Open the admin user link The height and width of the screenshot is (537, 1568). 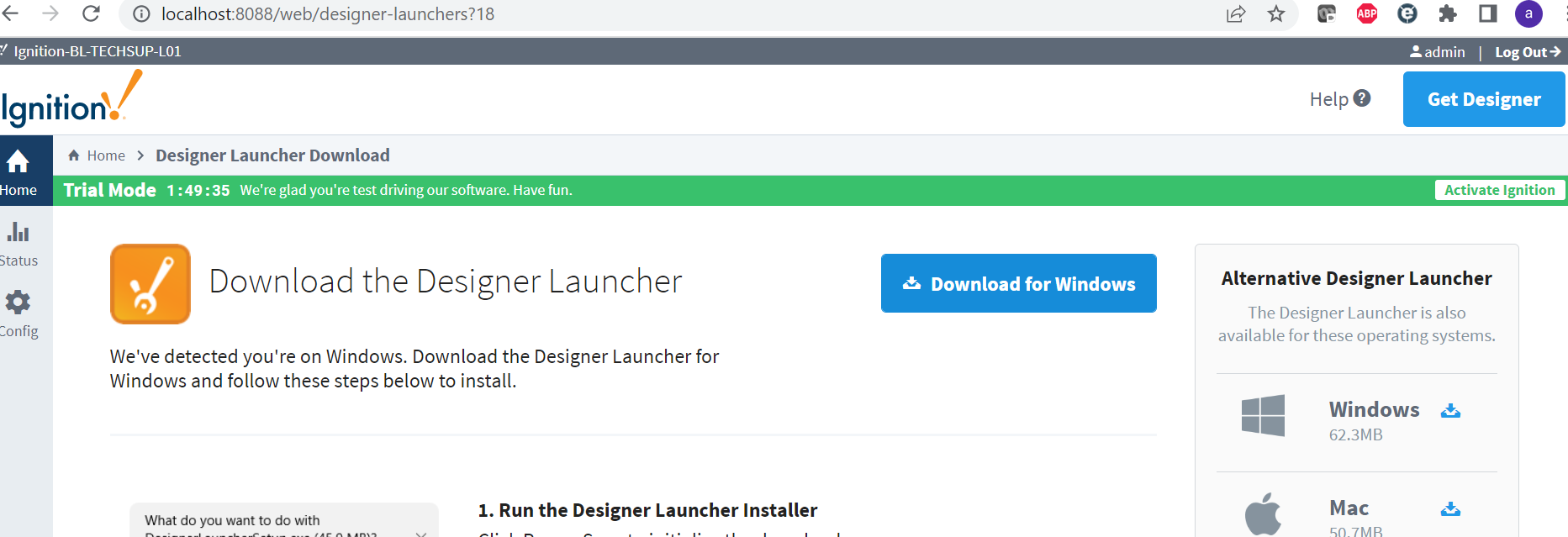1437,52
